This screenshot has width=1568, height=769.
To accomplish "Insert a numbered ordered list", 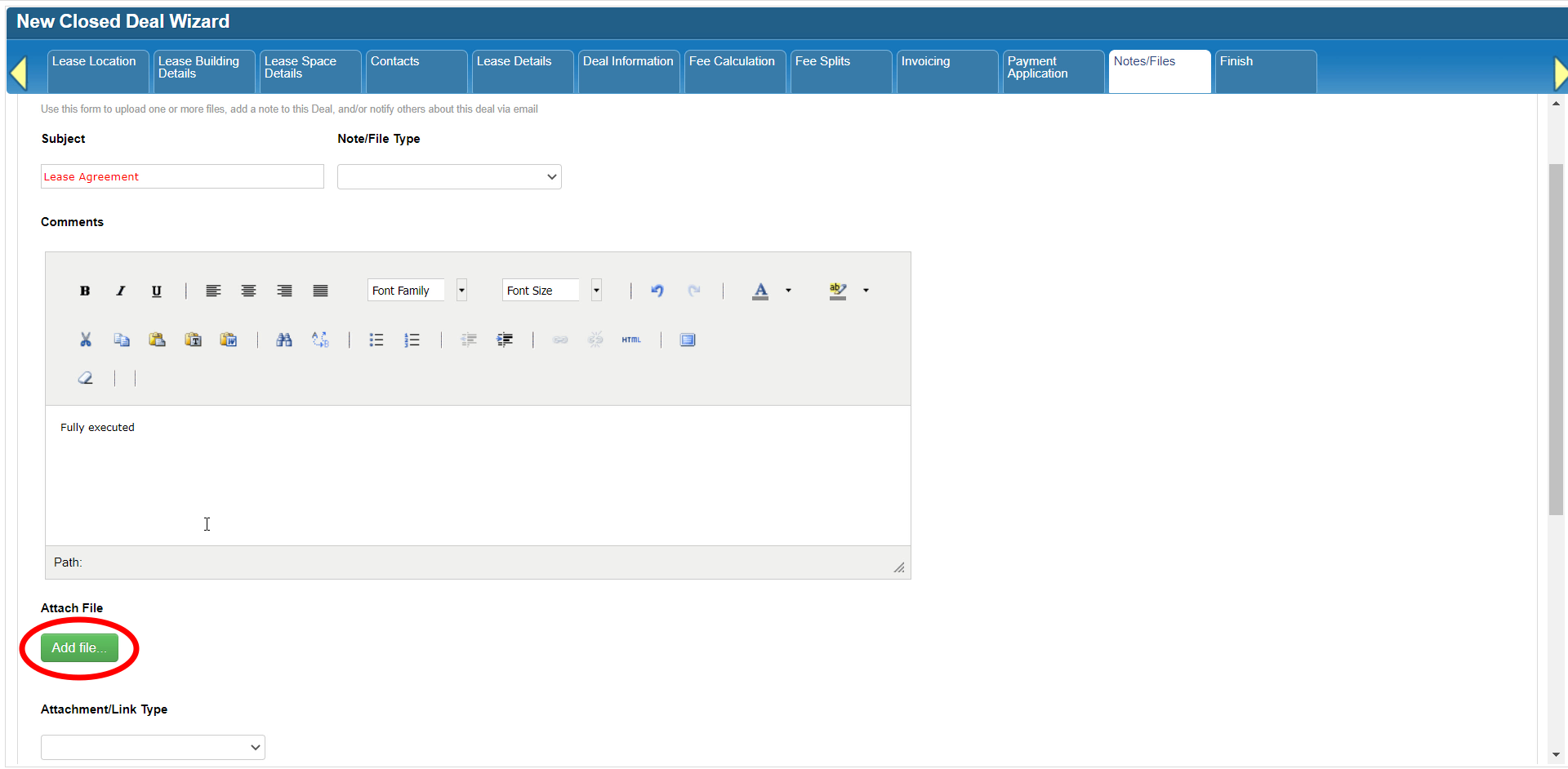I will [412, 340].
